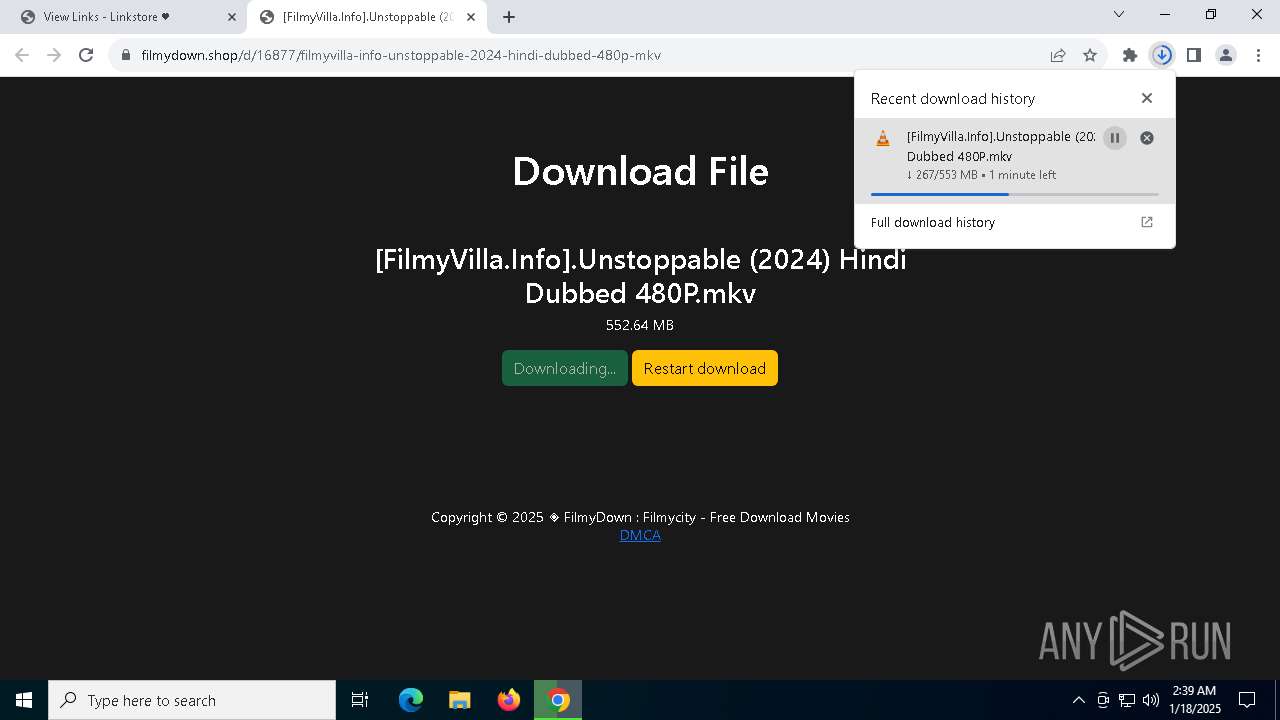This screenshot has height=720, width=1280.
Task: Open the tab search dropdown
Action: [1119, 14]
